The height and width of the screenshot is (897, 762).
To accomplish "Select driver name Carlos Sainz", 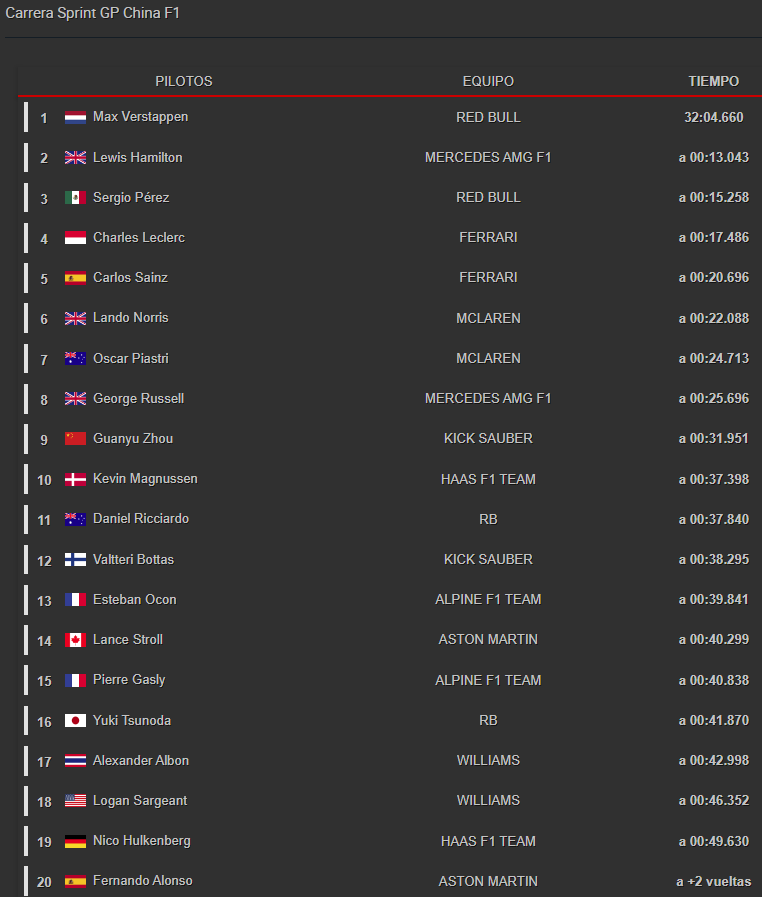I will [130, 277].
